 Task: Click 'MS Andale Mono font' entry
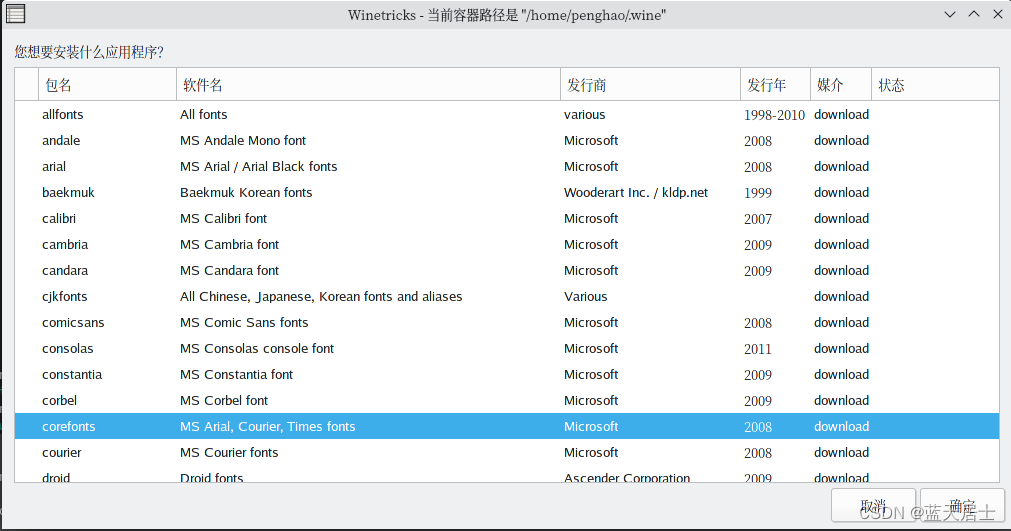(243, 140)
